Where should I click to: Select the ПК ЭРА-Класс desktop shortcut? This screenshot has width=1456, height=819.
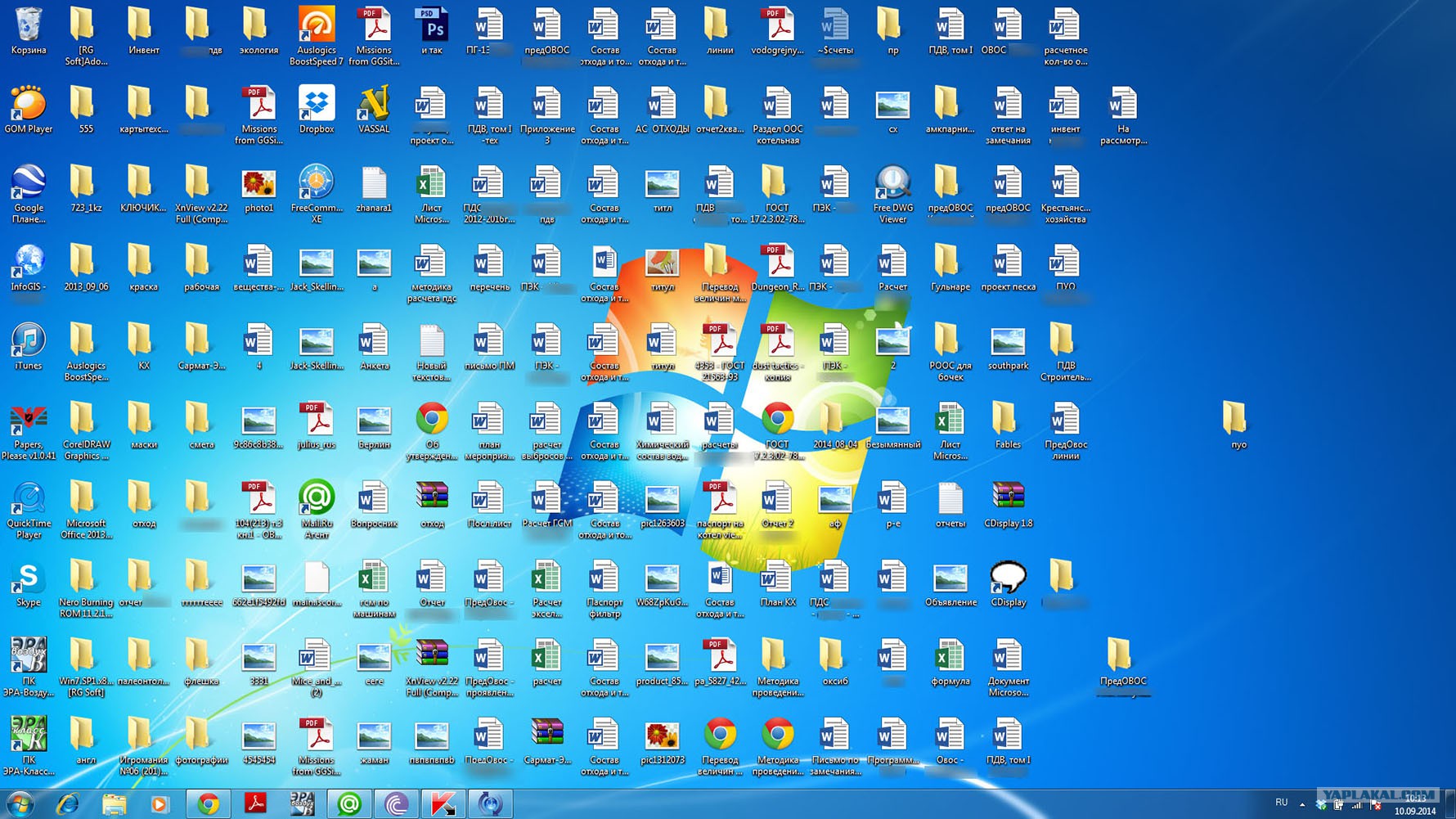coord(29,746)
